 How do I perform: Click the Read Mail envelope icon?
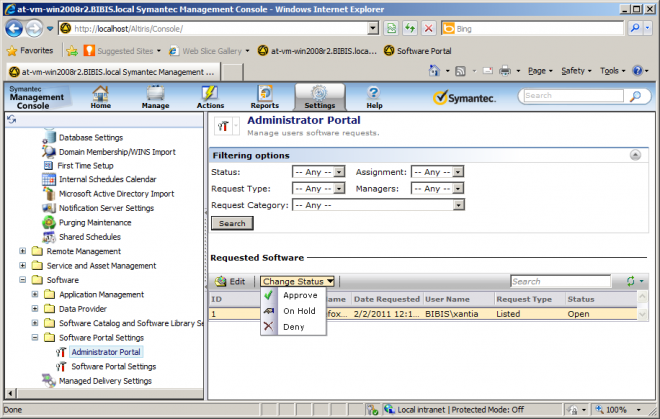click(487, 71)
